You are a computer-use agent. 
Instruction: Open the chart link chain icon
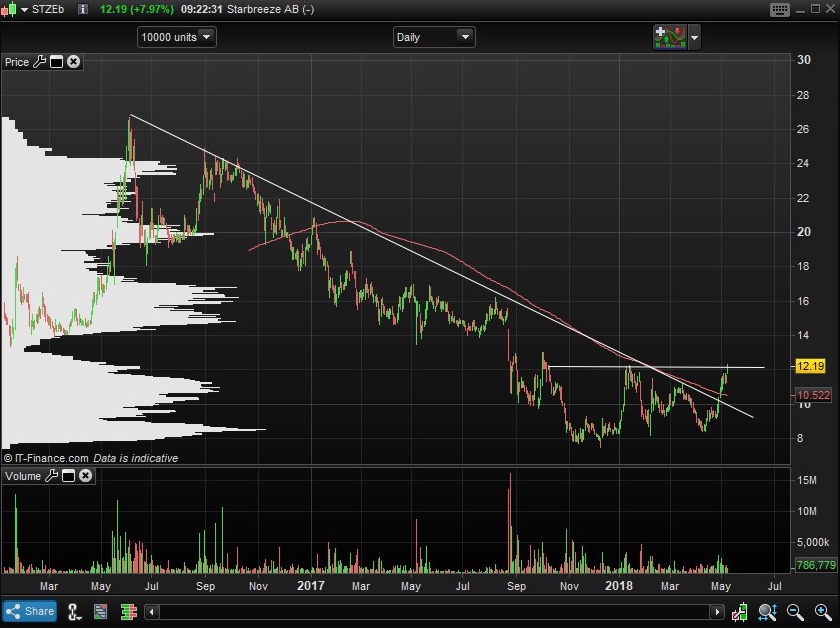[x=74, y=611]
